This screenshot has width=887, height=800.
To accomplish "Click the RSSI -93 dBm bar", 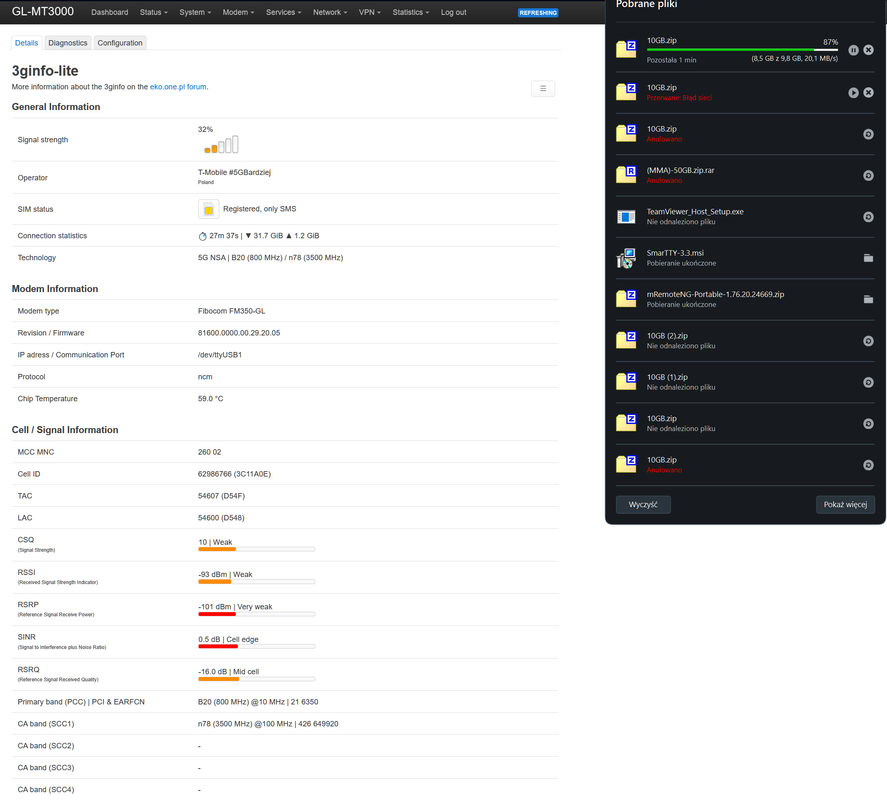I will [x=256, y=582].
